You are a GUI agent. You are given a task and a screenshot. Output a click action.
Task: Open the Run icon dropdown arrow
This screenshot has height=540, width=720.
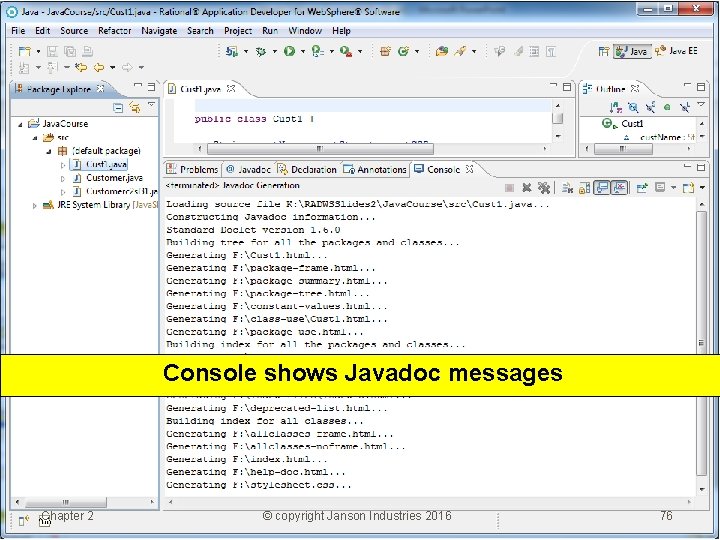point(303,51)
